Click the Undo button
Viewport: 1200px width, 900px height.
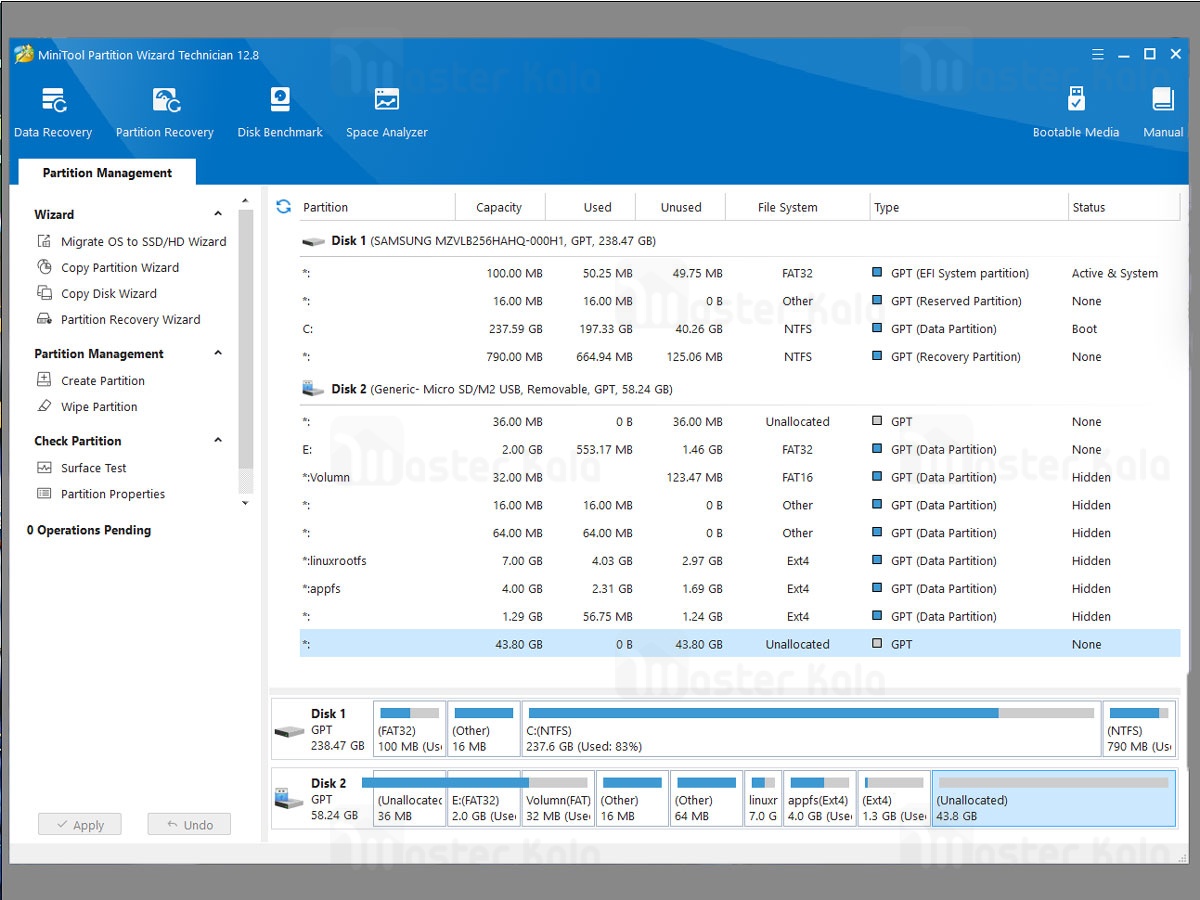pyautogui.click(x=189, y=825)
